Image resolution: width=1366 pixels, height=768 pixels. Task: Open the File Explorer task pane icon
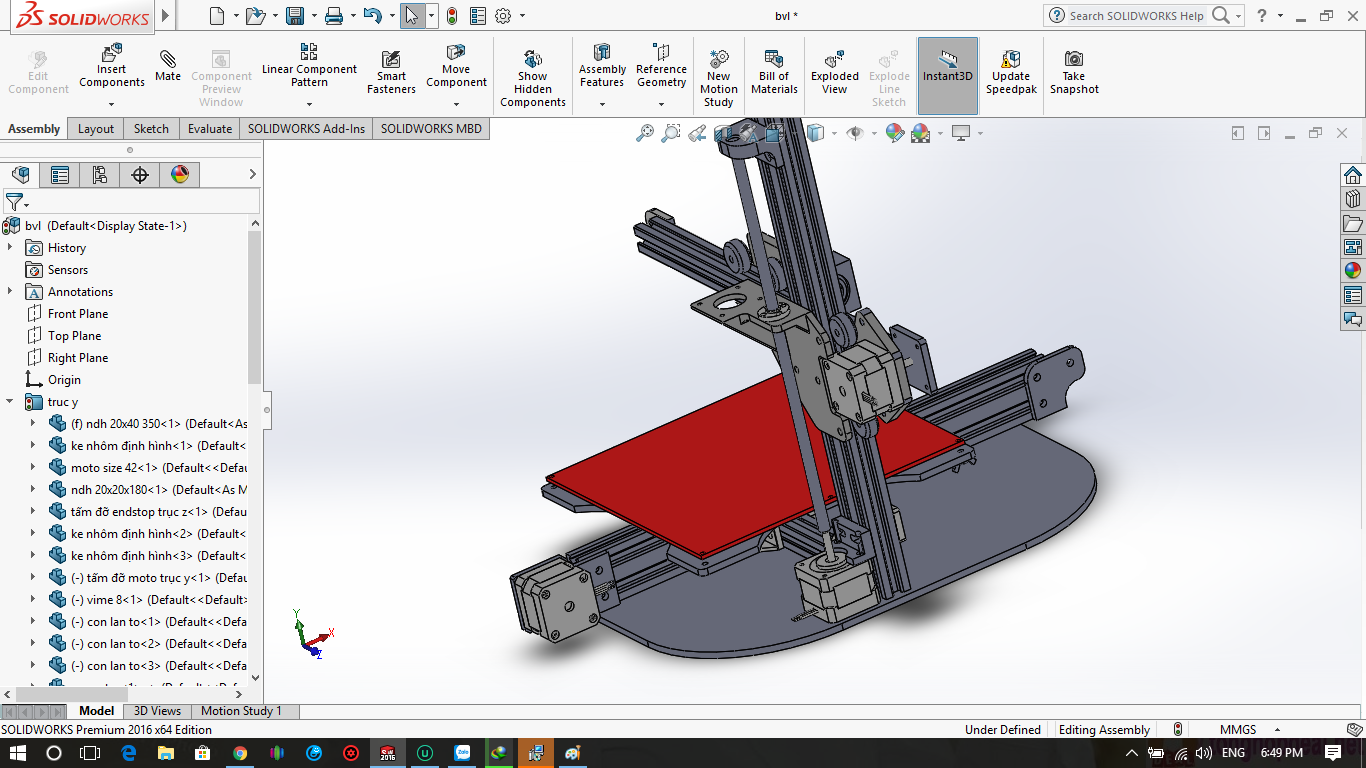click(1353, 223)
